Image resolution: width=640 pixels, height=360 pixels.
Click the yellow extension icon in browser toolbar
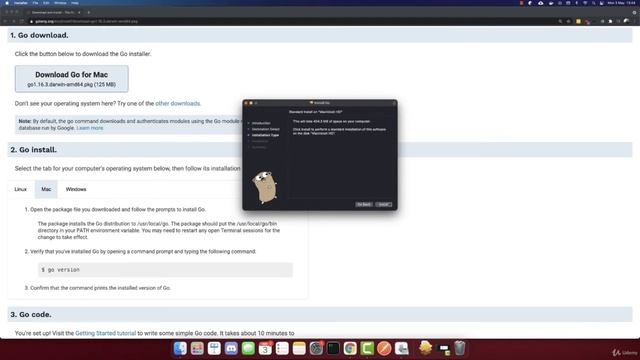point(578,21)
